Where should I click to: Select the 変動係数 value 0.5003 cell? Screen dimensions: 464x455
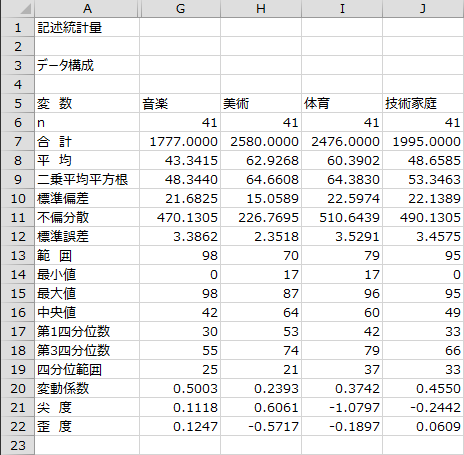180,388
